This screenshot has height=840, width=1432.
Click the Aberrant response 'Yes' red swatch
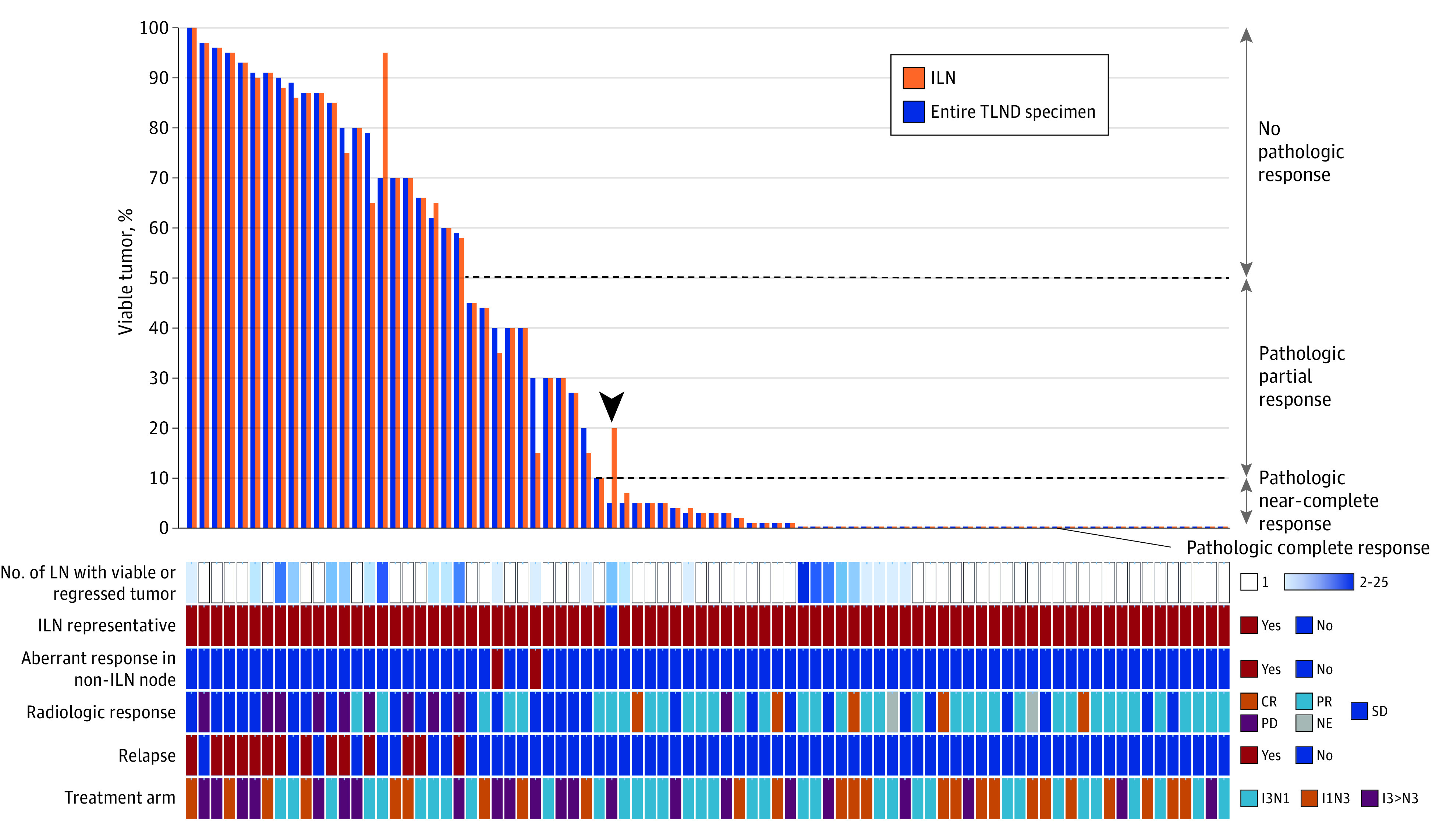click(x=1249, y=669)
